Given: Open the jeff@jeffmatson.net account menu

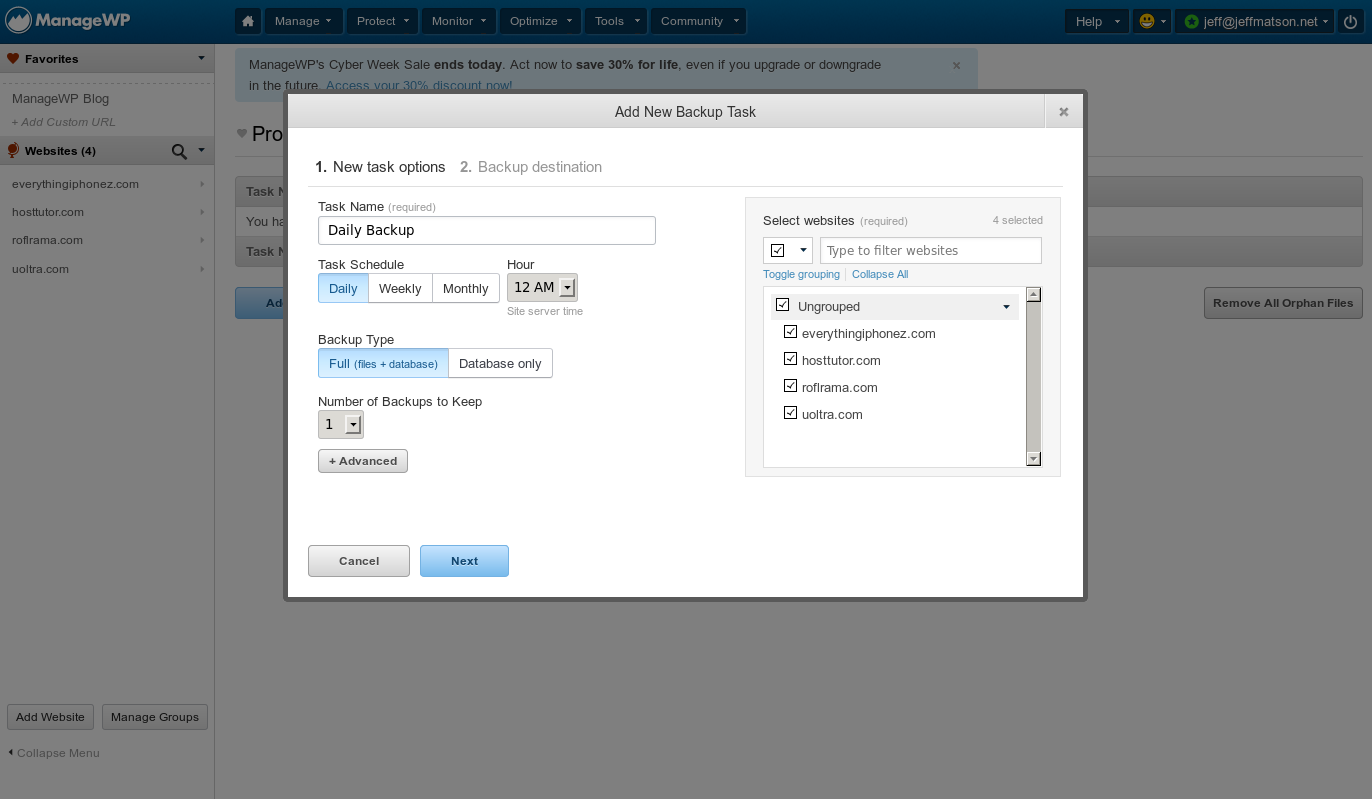Looking at the screenshot, I should coord(1254,21).
